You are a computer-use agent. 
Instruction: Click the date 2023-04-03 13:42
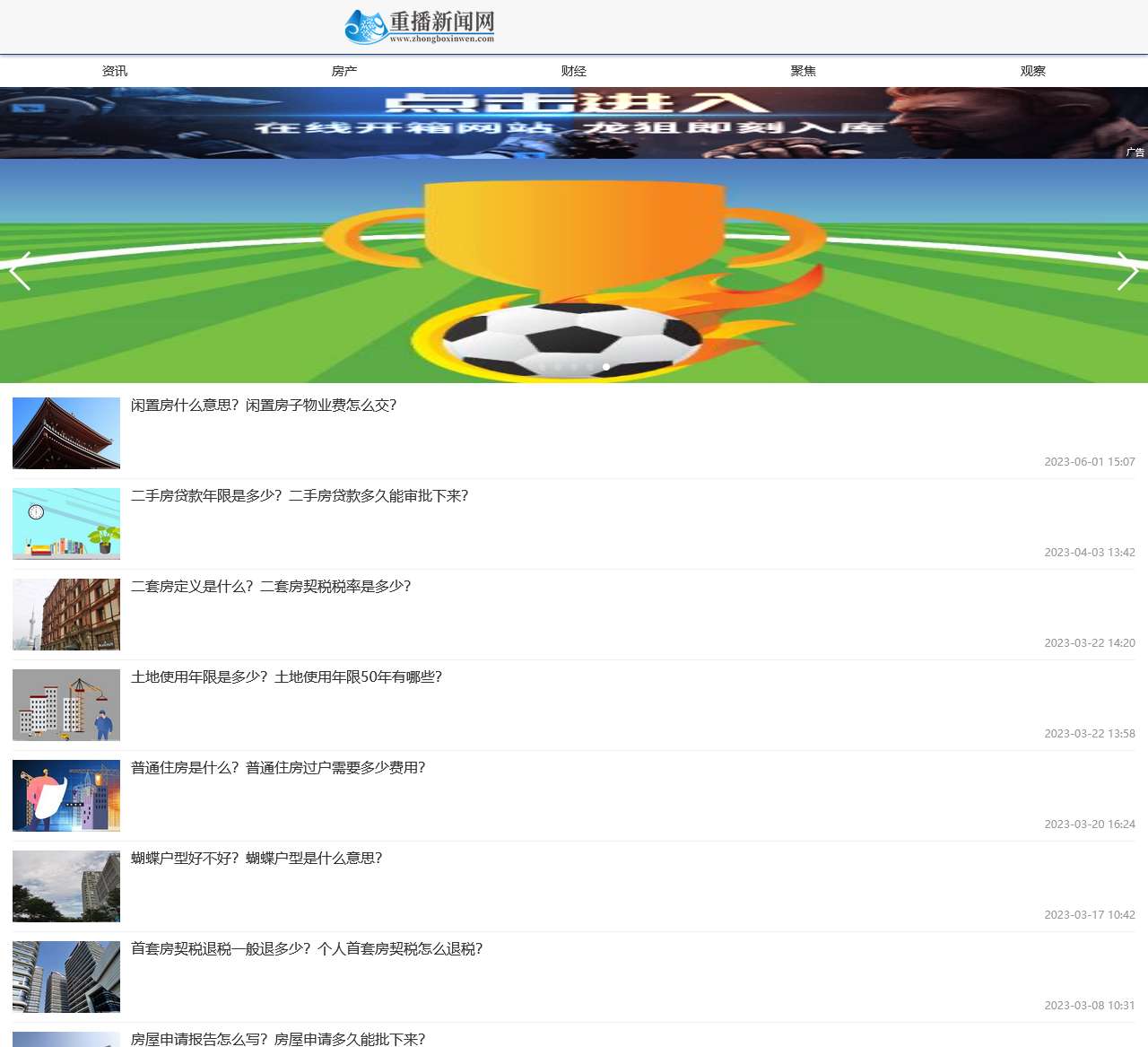pos(1090,553)
